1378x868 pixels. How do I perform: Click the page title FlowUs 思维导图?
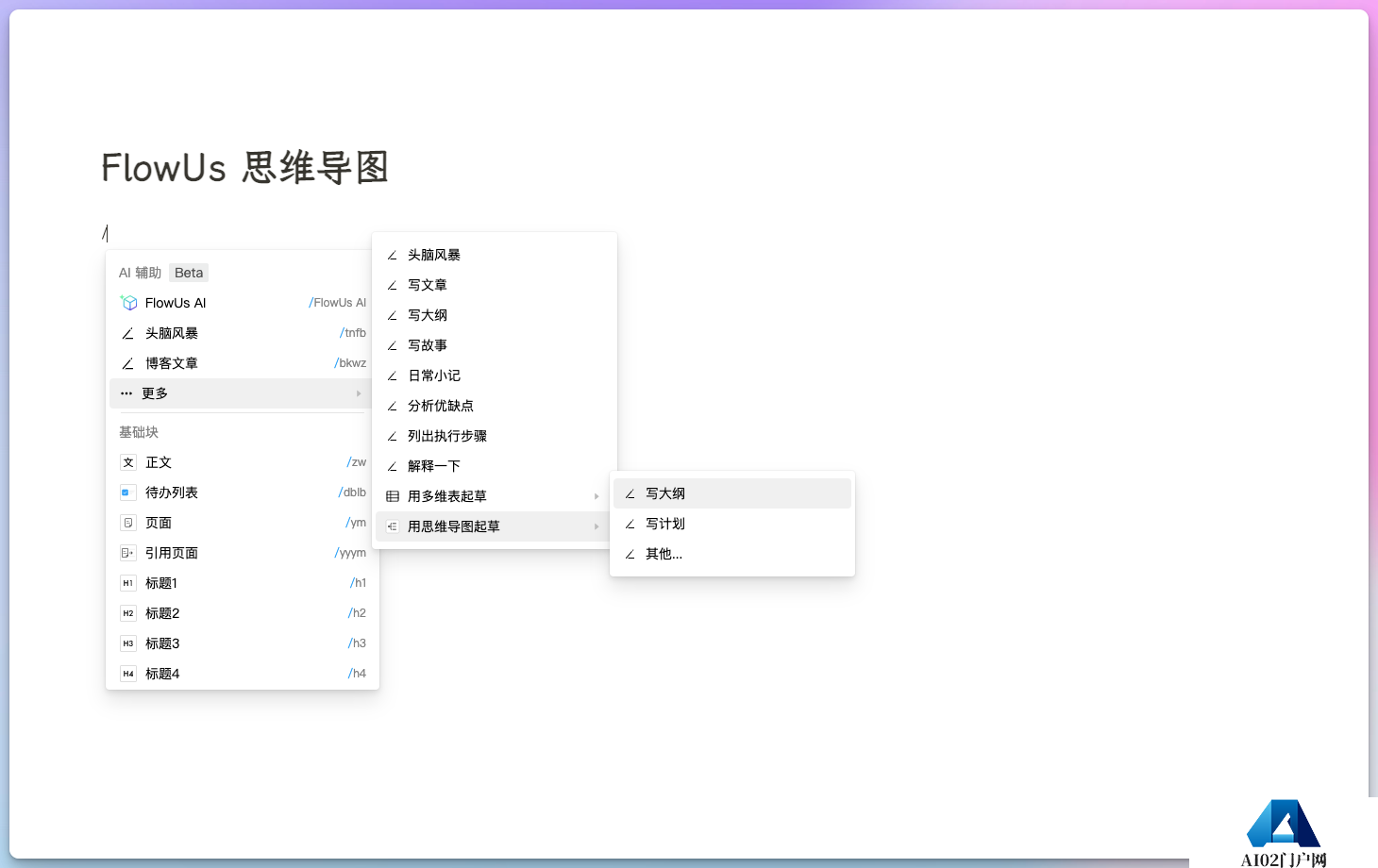pyautogui.click(x=245, y=168)
